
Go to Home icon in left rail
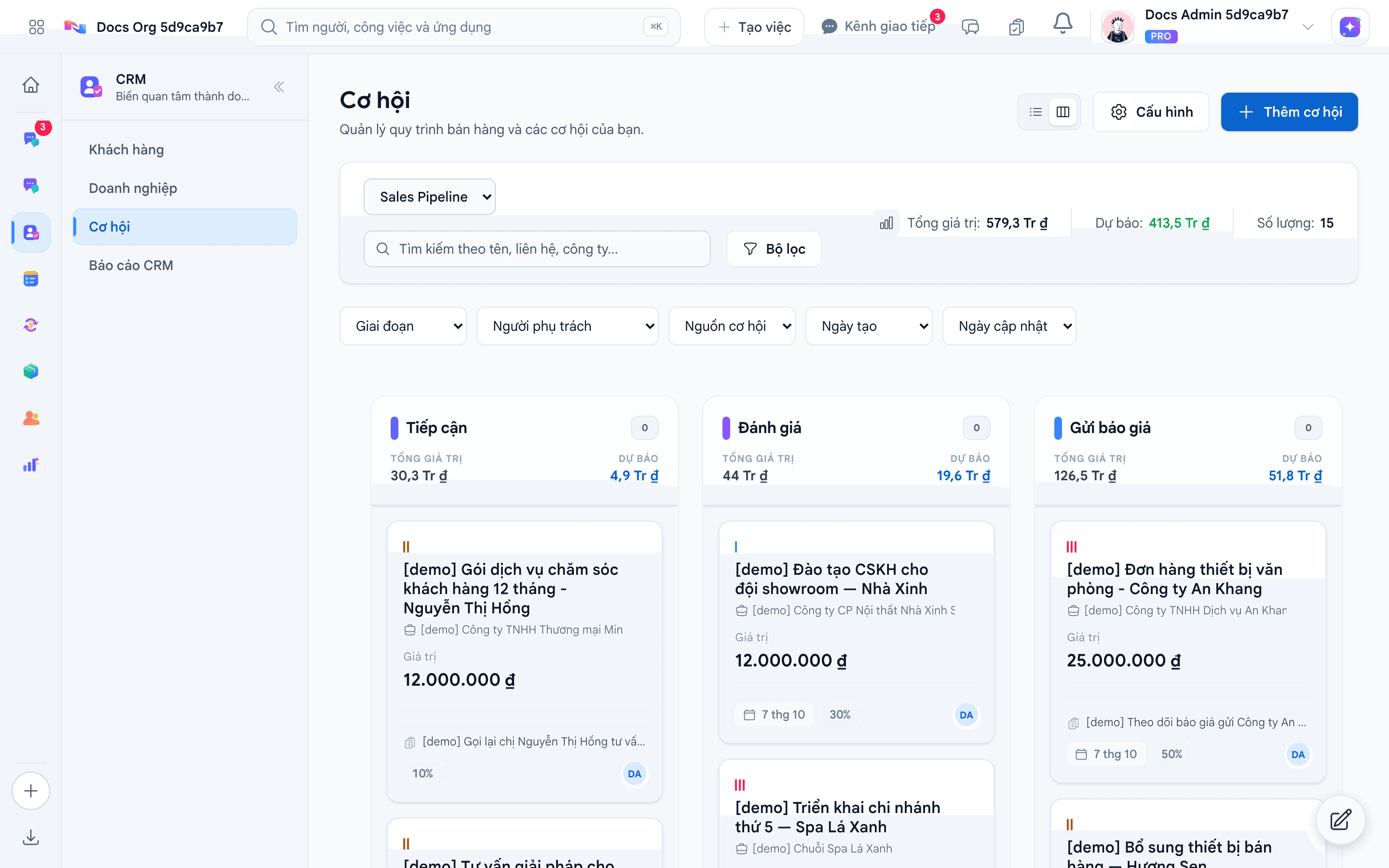click(31, 85)
